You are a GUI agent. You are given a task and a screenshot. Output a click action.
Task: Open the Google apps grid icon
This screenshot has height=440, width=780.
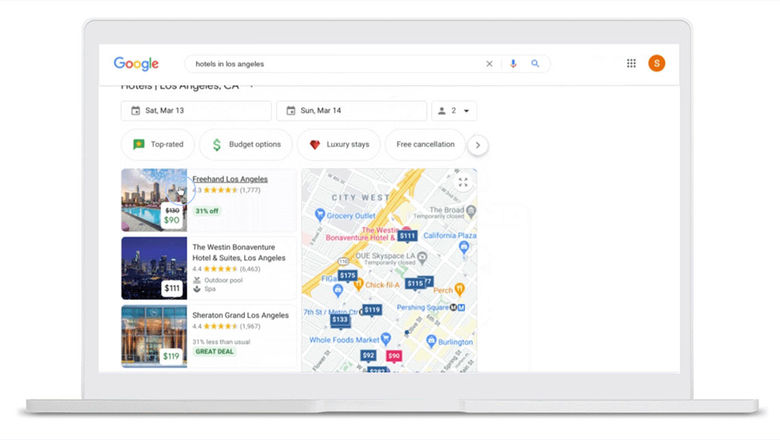click(x=631, y=63)
